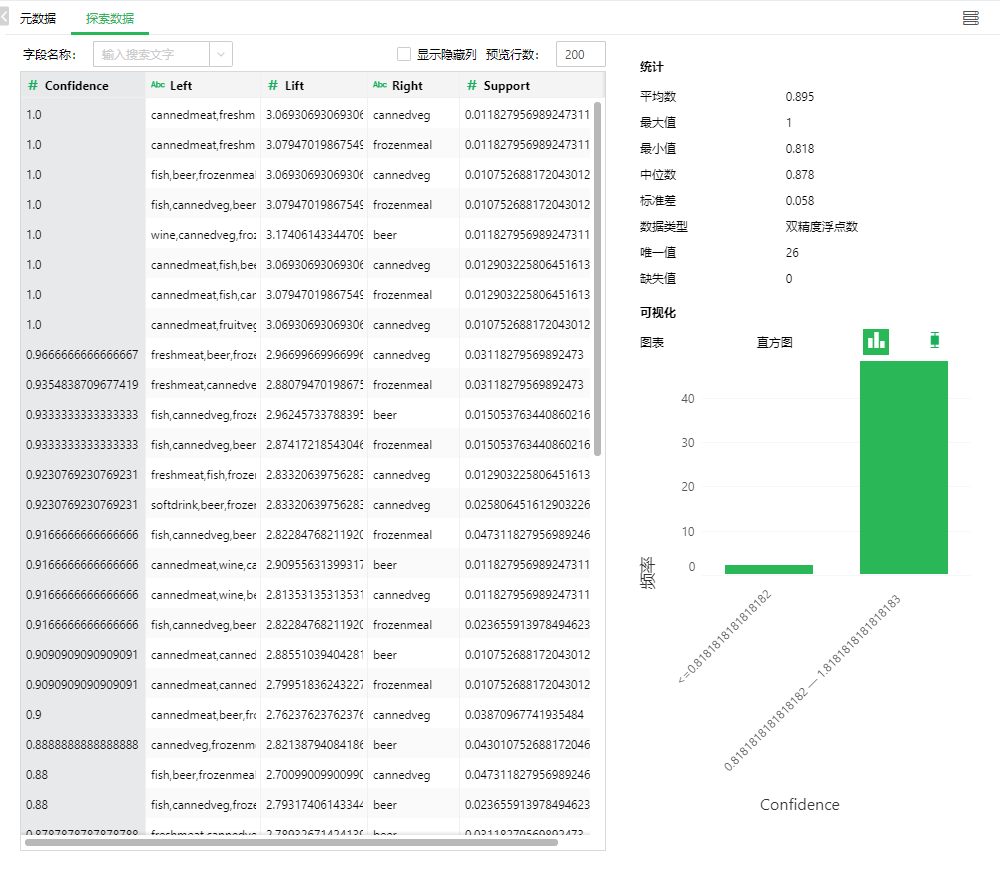This screenshot has width=1000, height=877.
Task: Click the Abc type icon beside Left
Action: (x=158, y=86)
